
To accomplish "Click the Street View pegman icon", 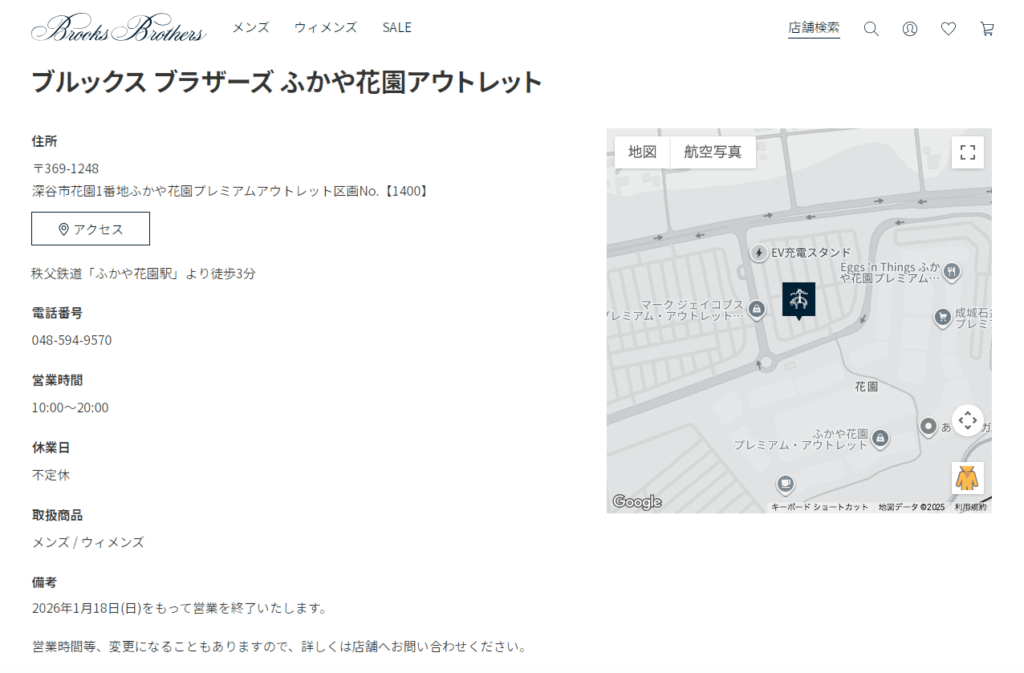I will tap(967, 478).
